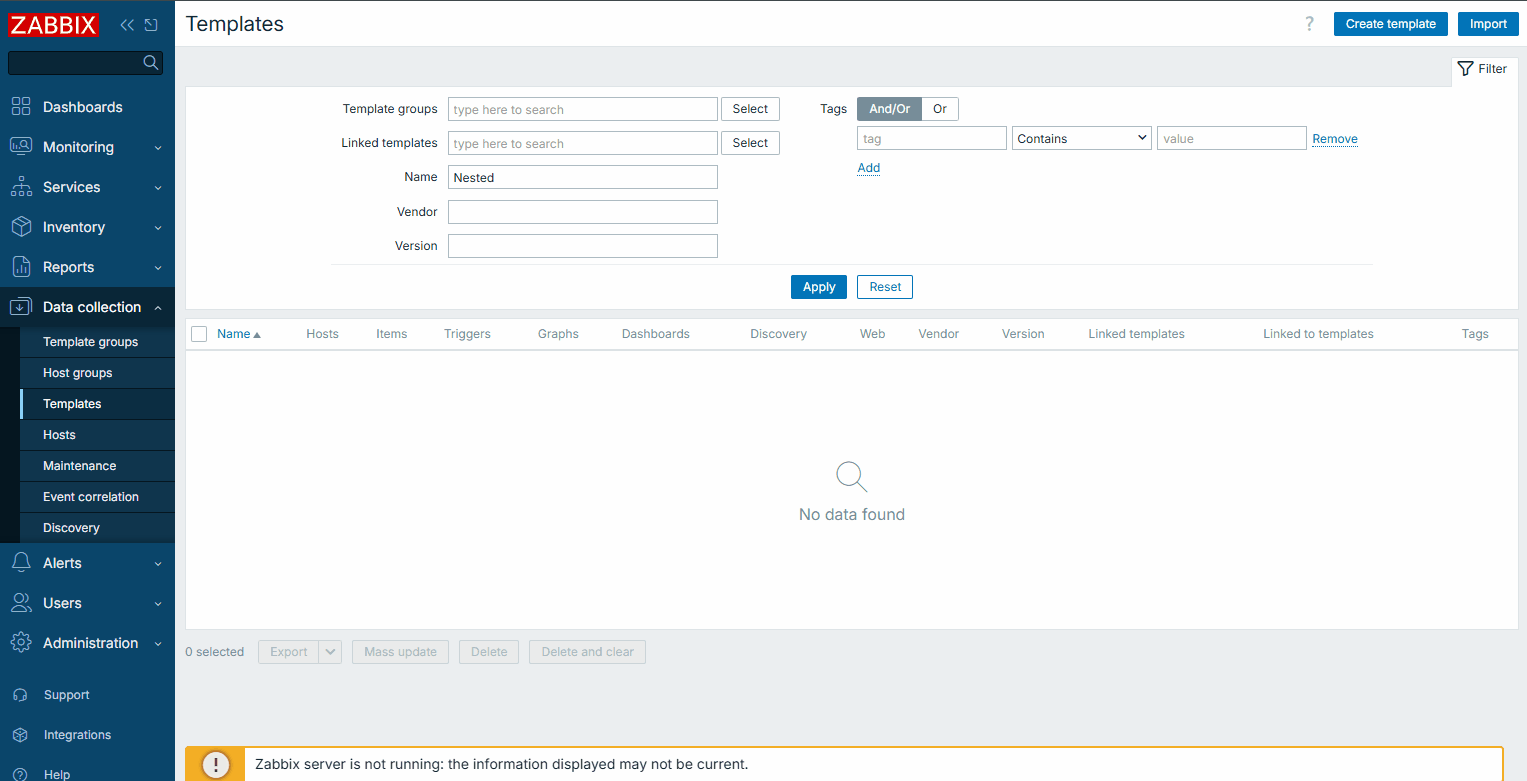The image size is (1527, 781).
Task: Open the help question mark icon
Action: tap(1309, 24)
